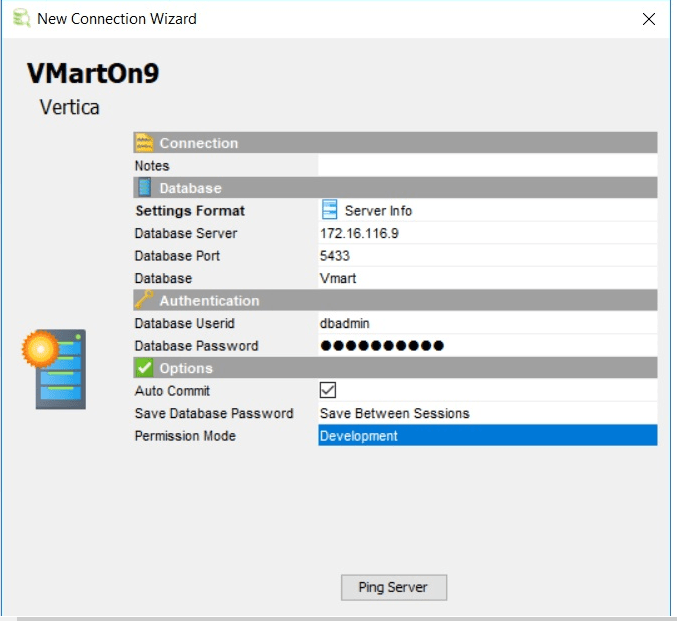
Task: Edit the Database Server field 172.16.116.9
Action: click(x=488, y=233)
